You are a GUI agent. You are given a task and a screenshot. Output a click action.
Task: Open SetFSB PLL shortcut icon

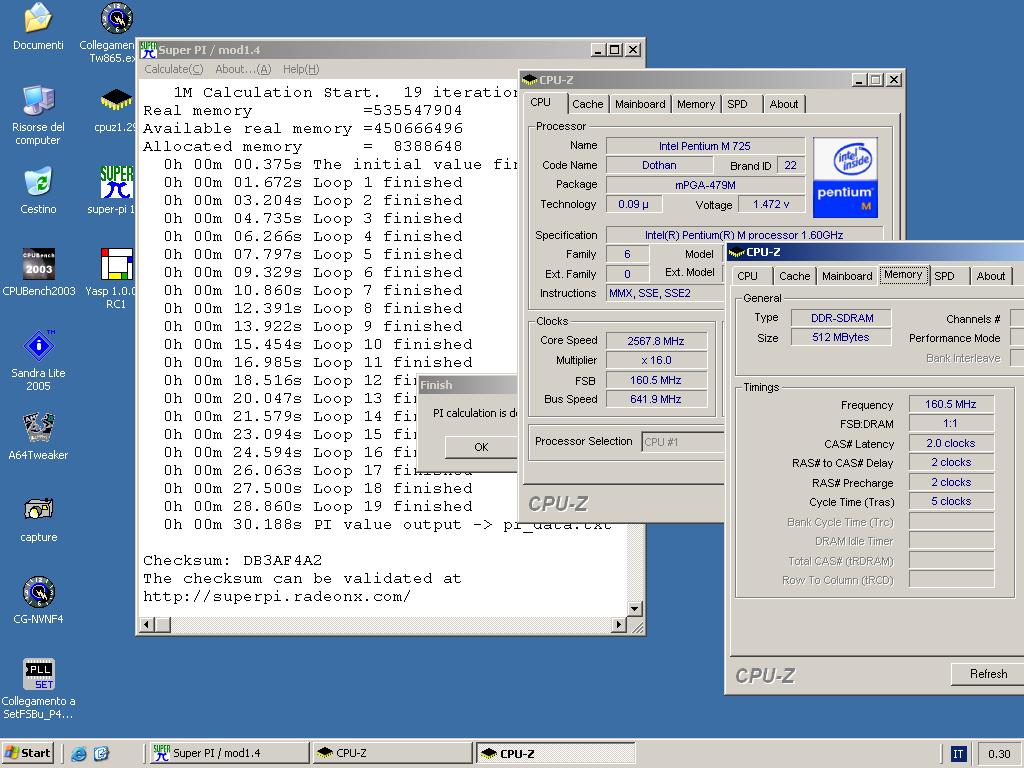39,674
